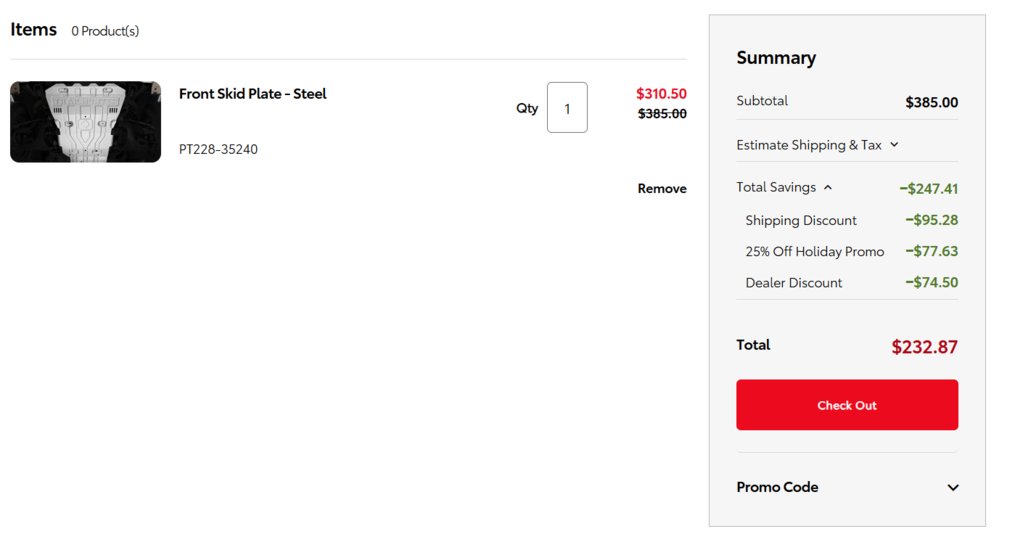Click the Total amount $232.87
This screenshot has height=550, width=1023.
pos(924,346)
